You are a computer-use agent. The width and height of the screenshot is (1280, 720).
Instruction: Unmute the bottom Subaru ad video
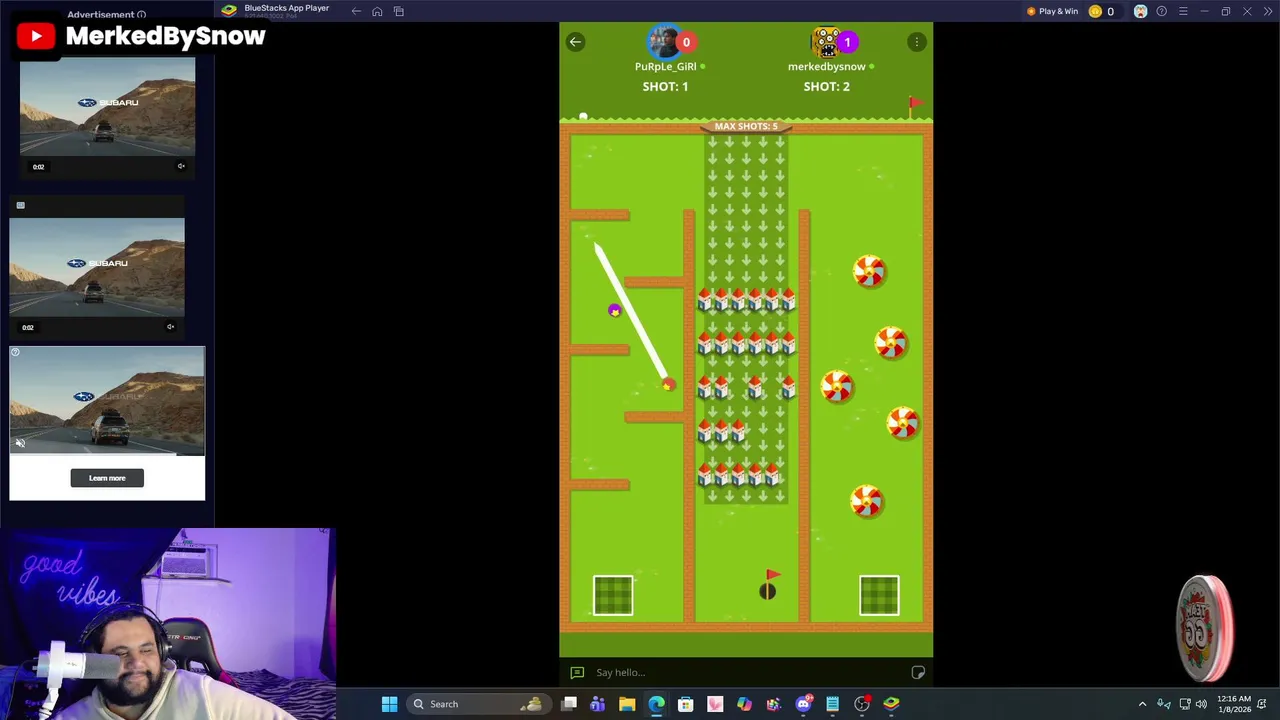pyautogui.click(x=19, y=443)
